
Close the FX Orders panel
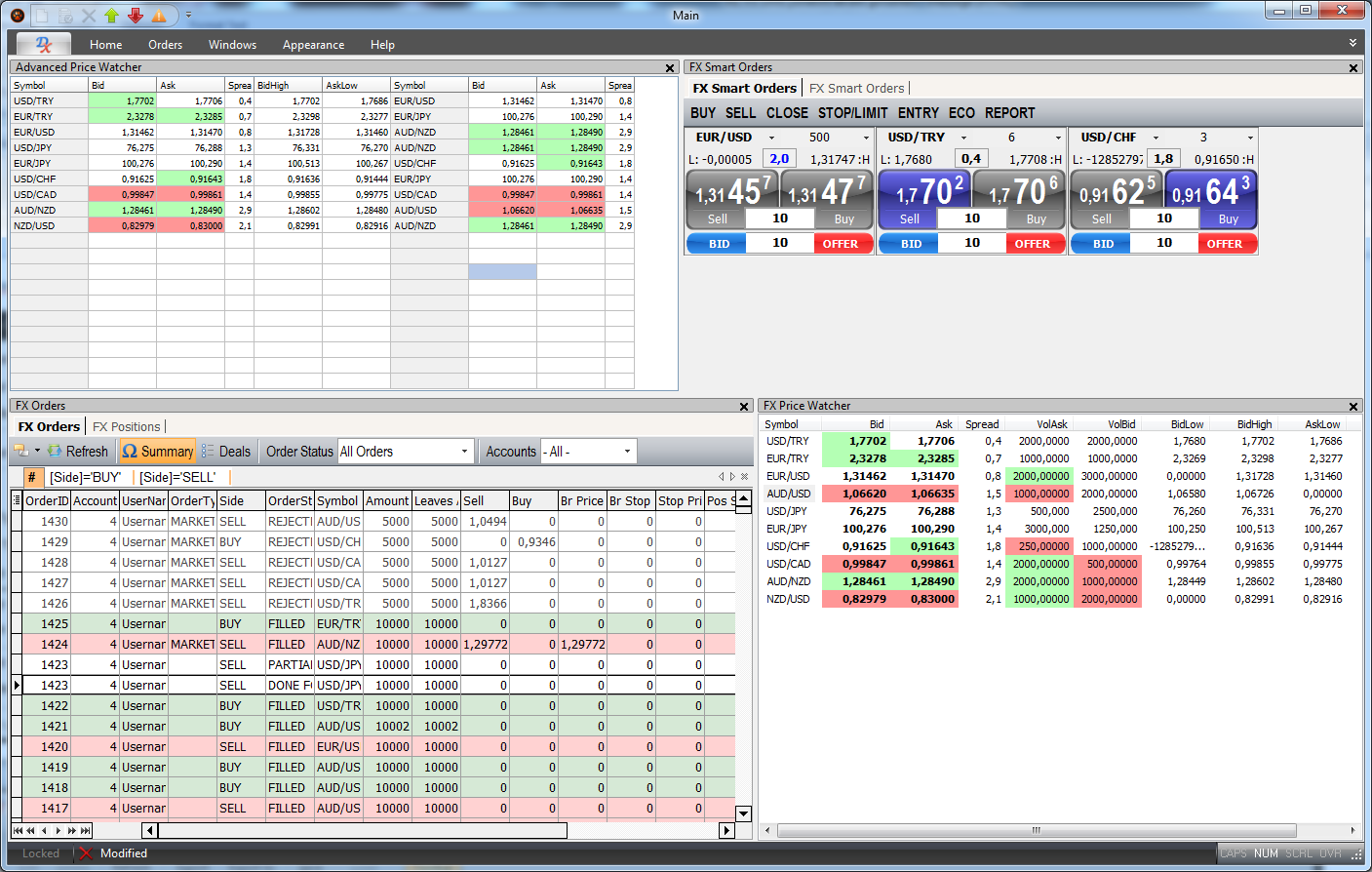point(745,407)
